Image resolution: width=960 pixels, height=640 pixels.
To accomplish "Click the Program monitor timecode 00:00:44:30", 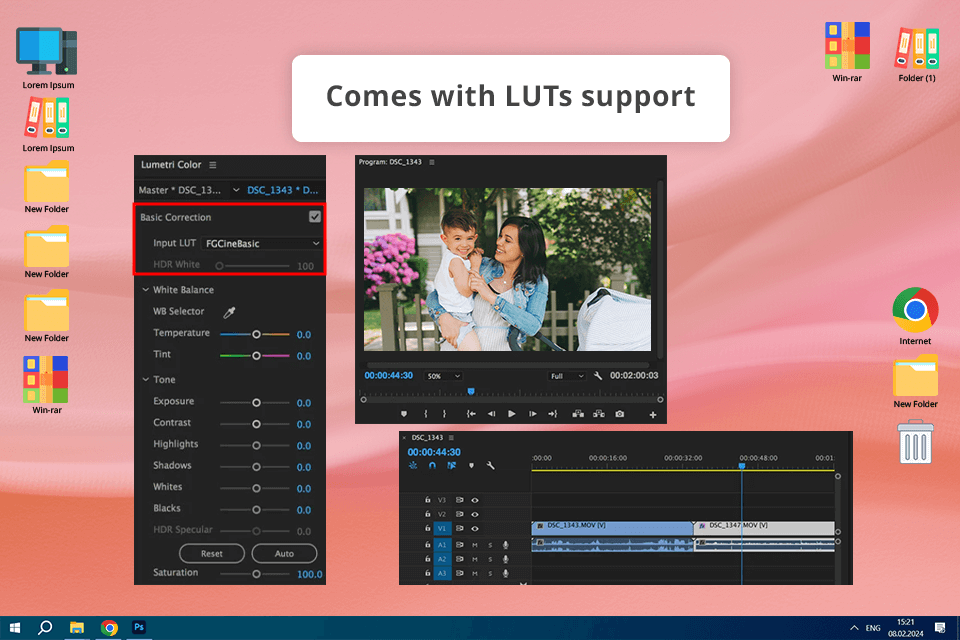I will click(x=389, y=375).
